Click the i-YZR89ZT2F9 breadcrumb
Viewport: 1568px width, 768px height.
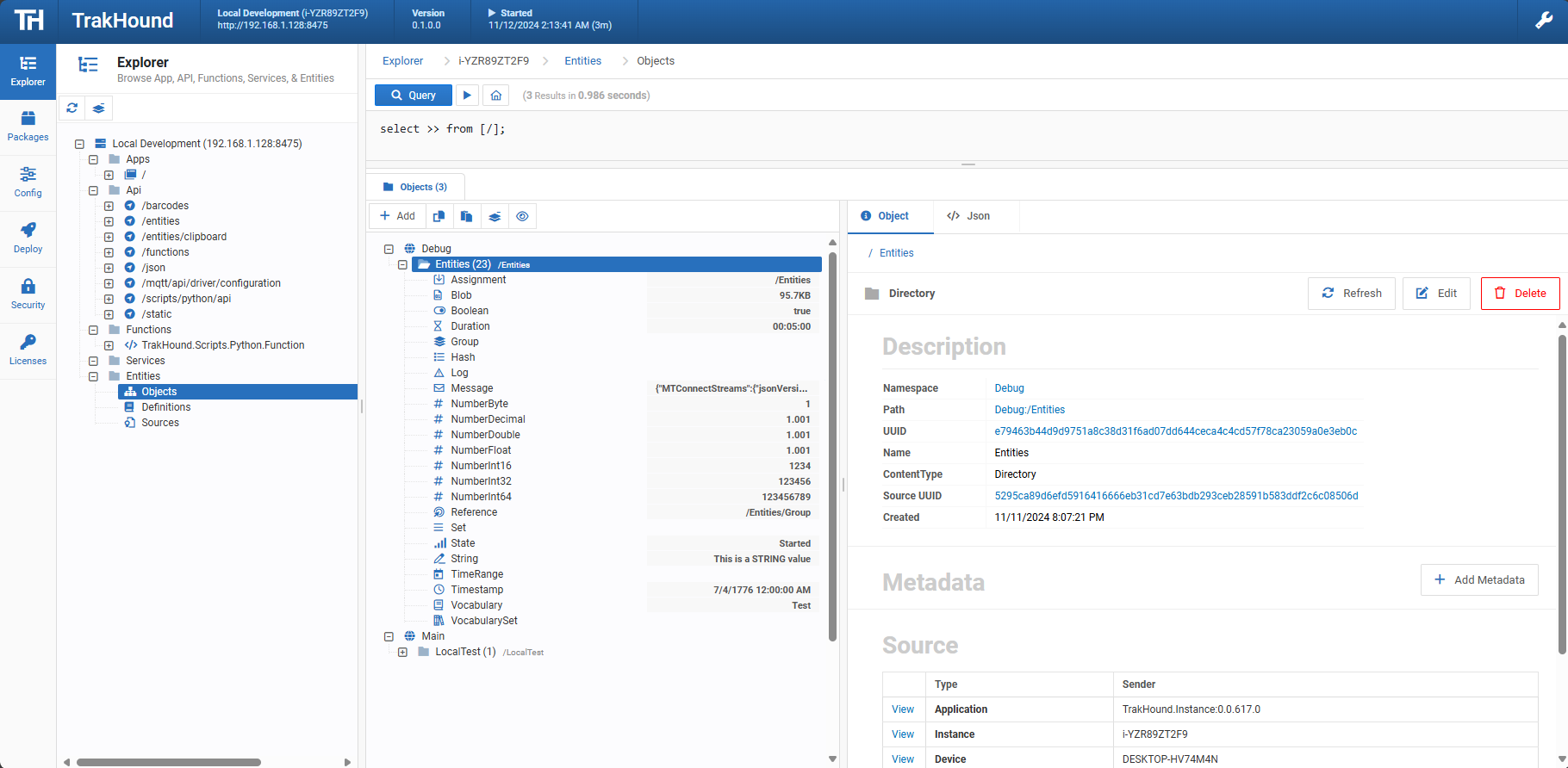(494, 61)
